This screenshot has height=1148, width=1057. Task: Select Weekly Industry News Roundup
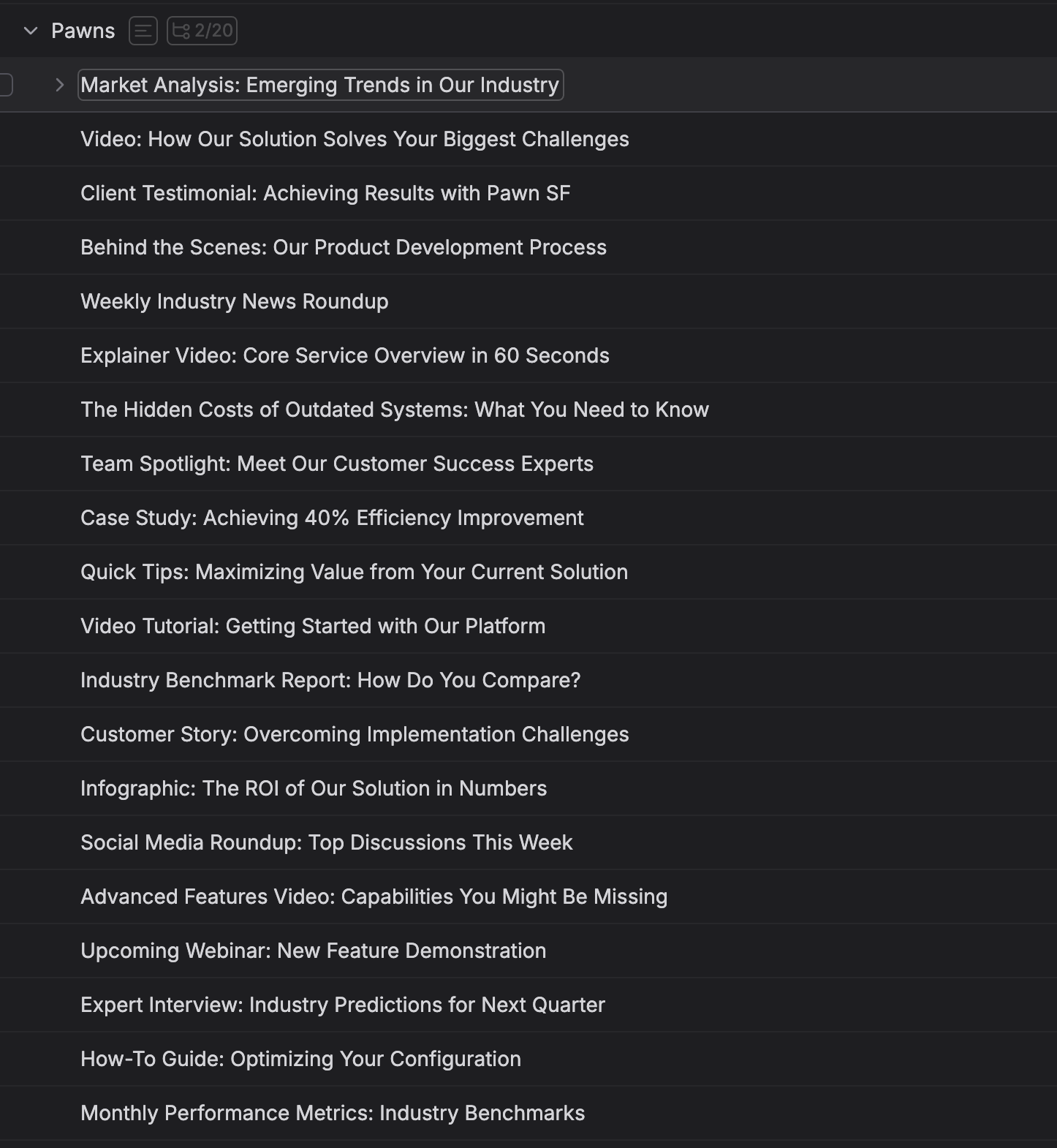coord(235,301)
